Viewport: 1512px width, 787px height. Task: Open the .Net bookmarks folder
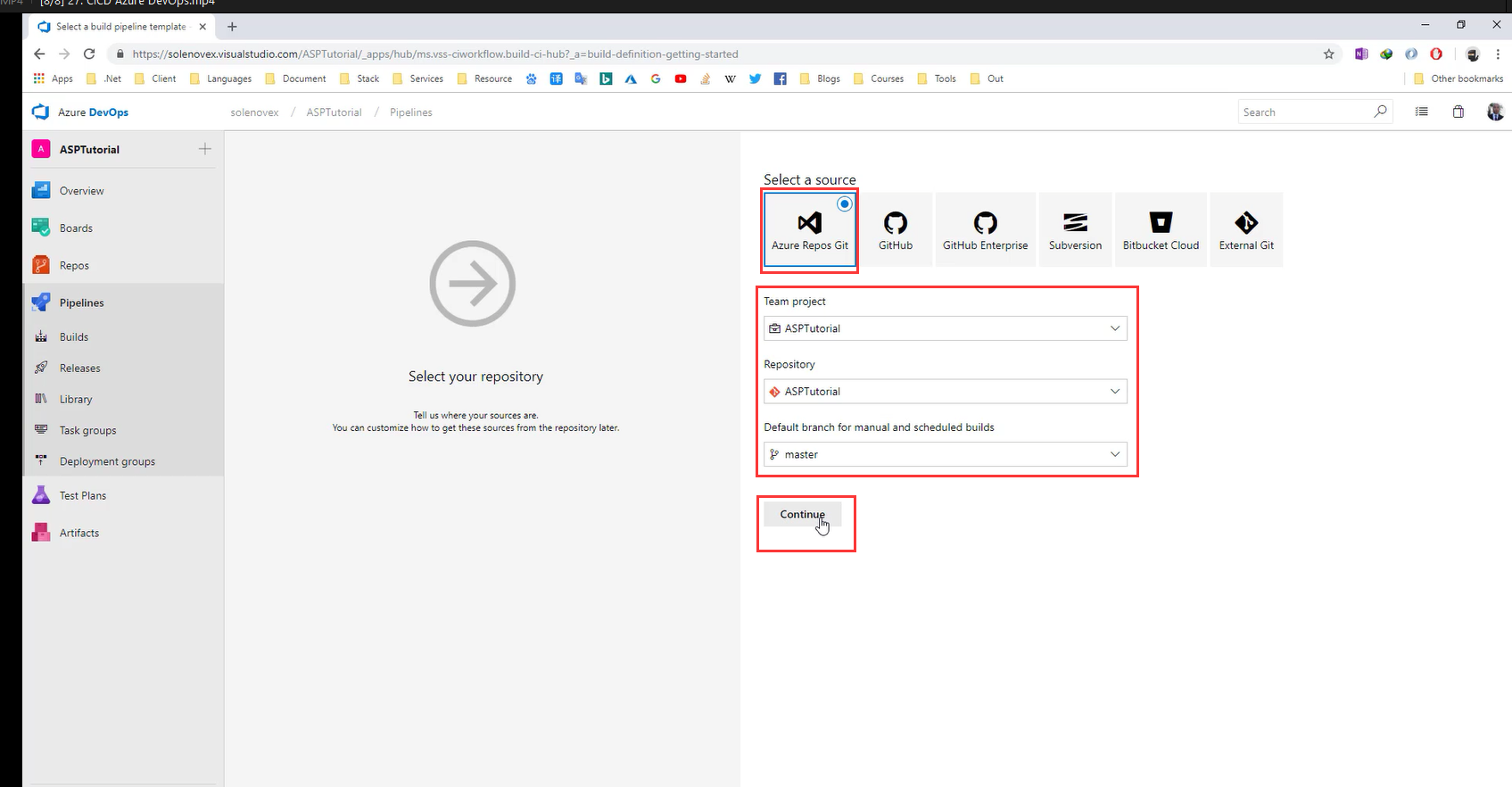pos(103,79)
